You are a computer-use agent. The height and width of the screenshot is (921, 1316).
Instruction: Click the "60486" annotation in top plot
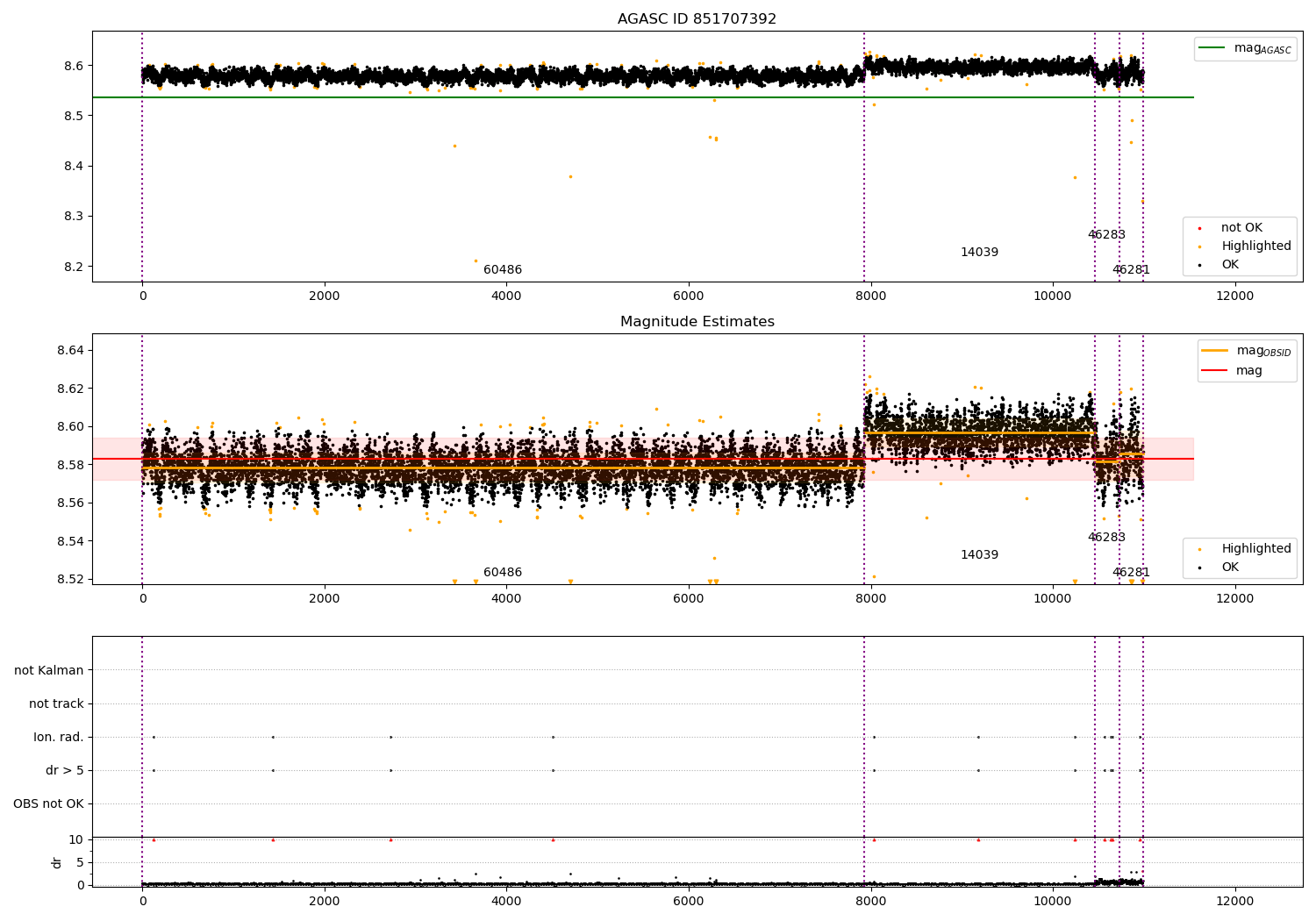pos(503,270)
